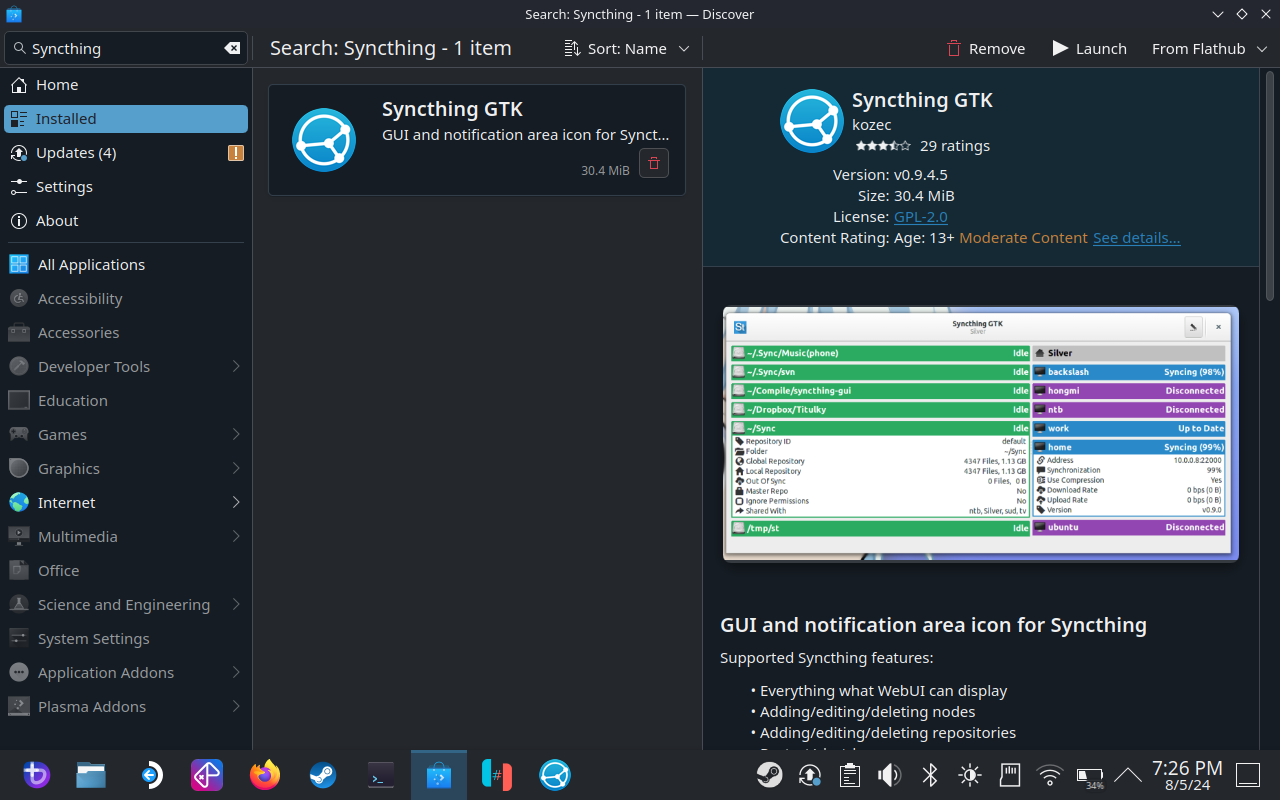This screenshot has height=800, width=1280.
Task: Open Dolphin file manager from the taskbar
Action: point(91,775)
